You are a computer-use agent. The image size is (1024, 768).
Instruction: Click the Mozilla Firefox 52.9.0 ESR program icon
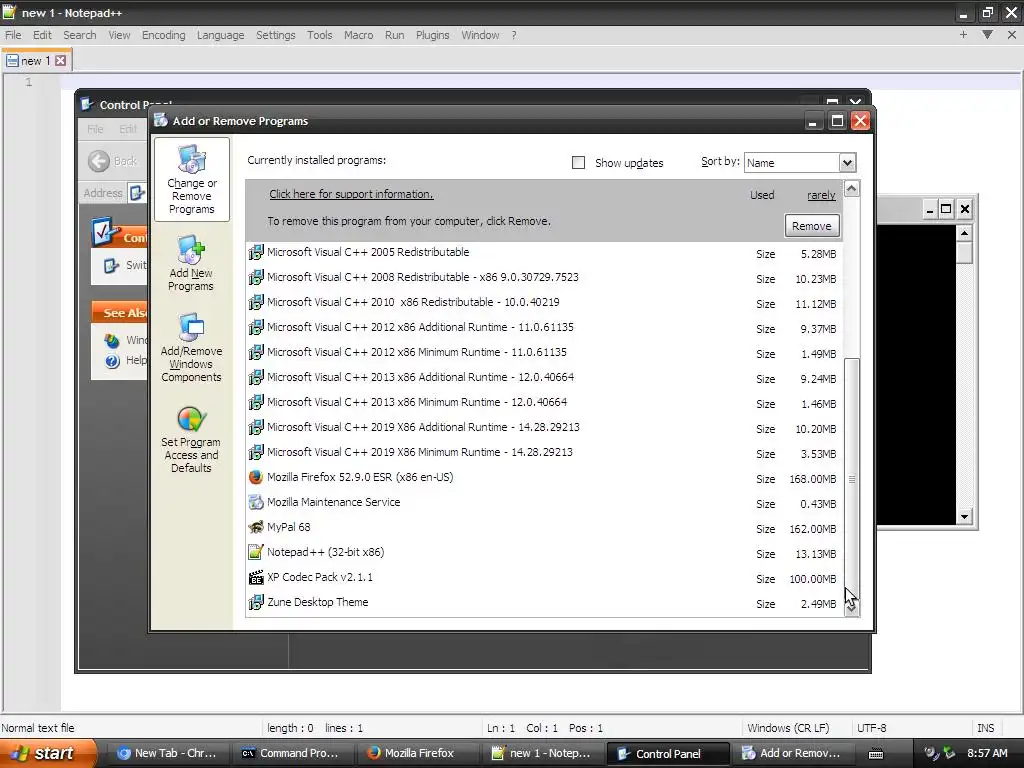pyautogui.click(x=256, y=477)
